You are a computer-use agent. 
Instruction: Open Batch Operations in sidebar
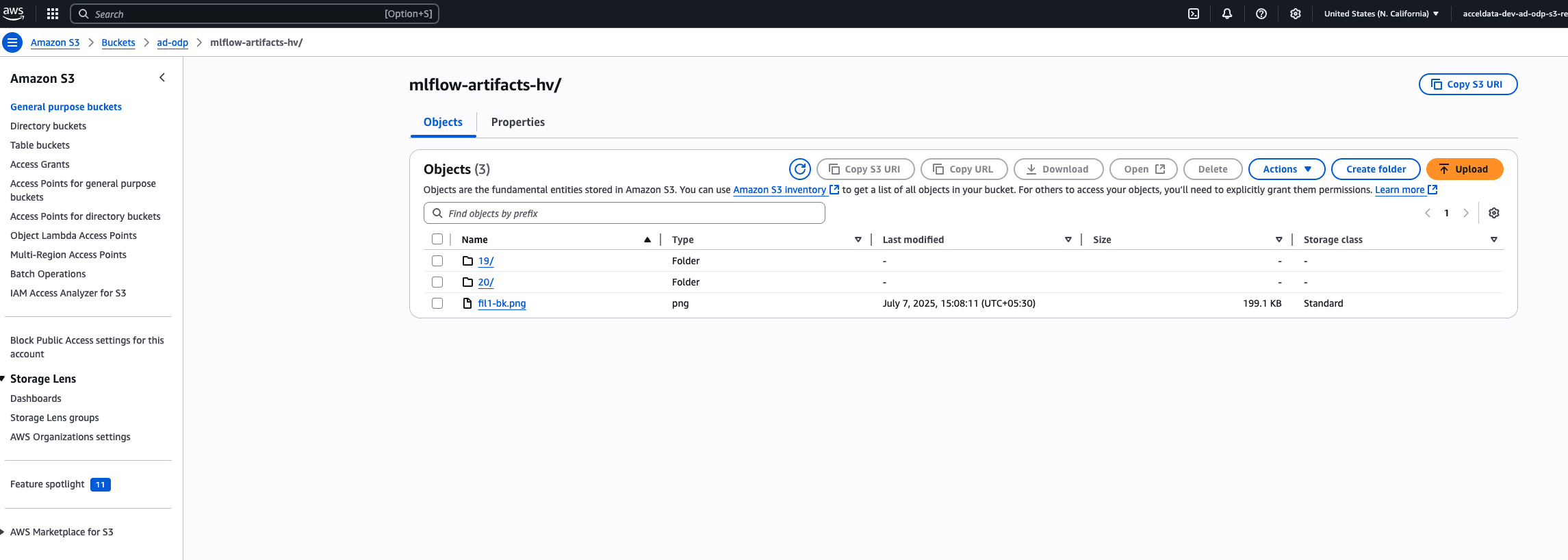point(48,274)
